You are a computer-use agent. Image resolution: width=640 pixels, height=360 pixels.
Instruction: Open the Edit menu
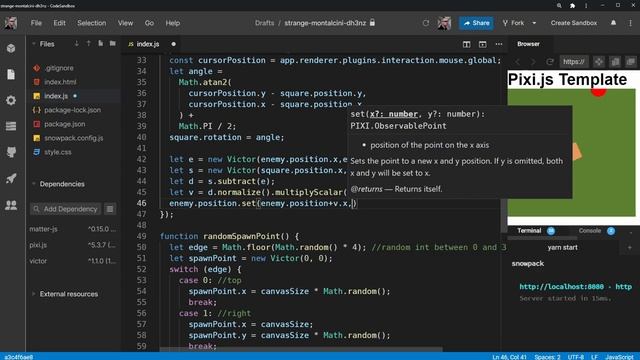(x=59, y=23)
